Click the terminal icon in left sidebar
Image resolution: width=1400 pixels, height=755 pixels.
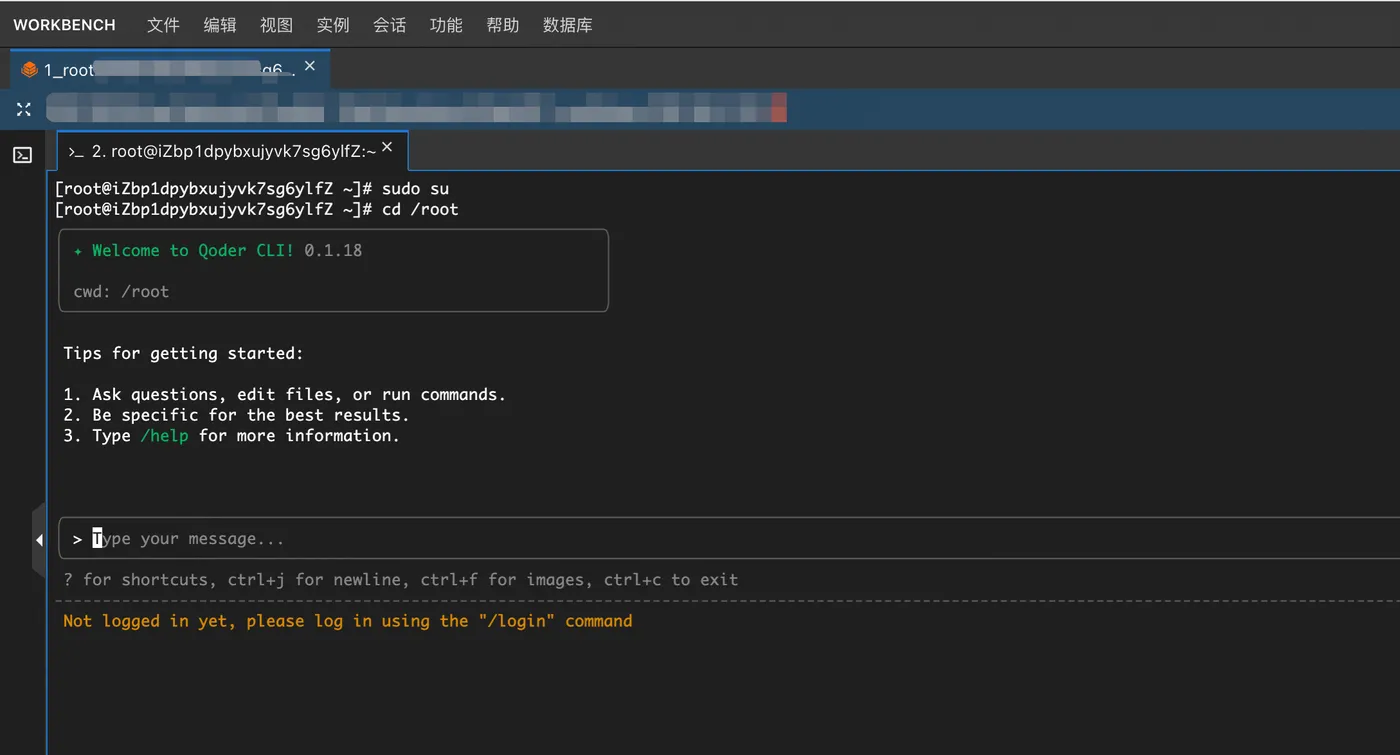(22, 155)
